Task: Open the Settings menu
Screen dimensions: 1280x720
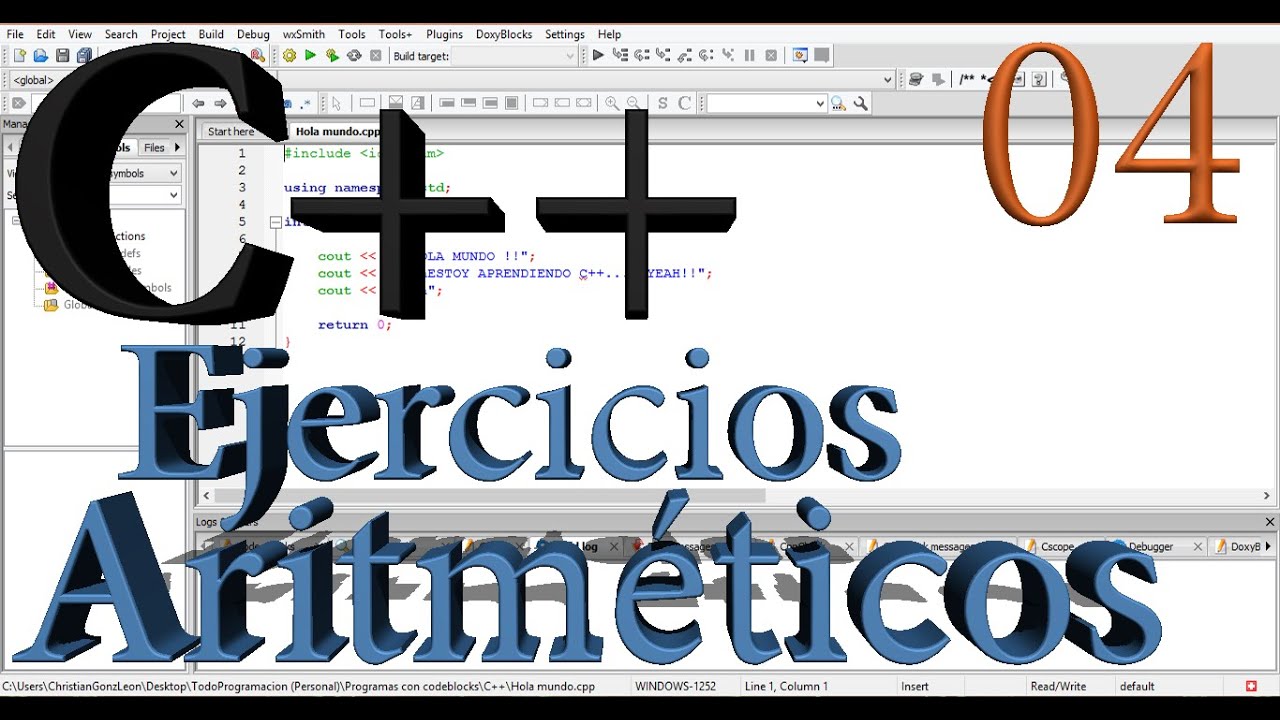Action: click(565, 34)
